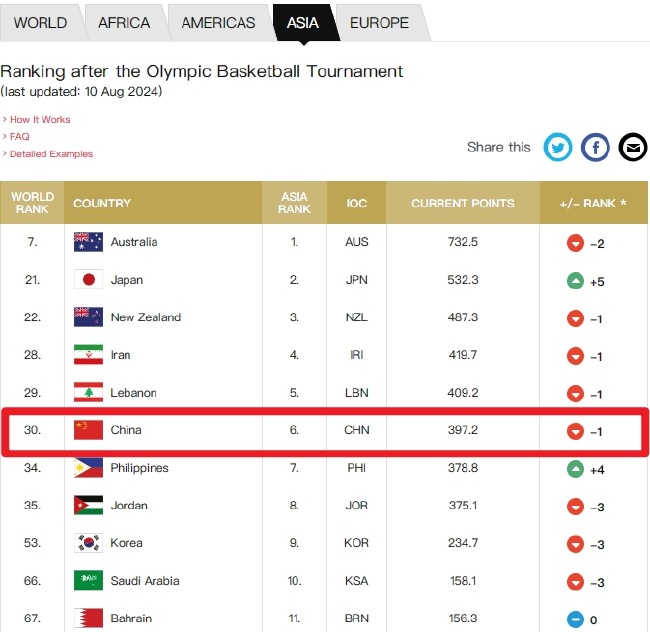Switch to the WORLD tab

(41, 22)
